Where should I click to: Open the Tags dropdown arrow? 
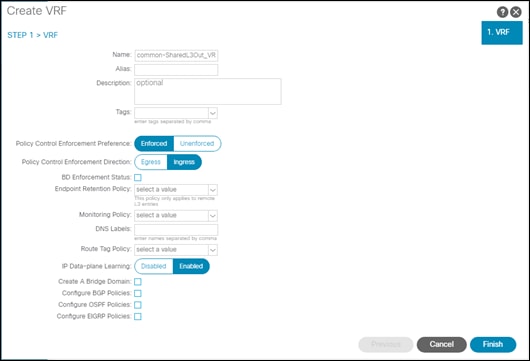[x=213, y=113]
